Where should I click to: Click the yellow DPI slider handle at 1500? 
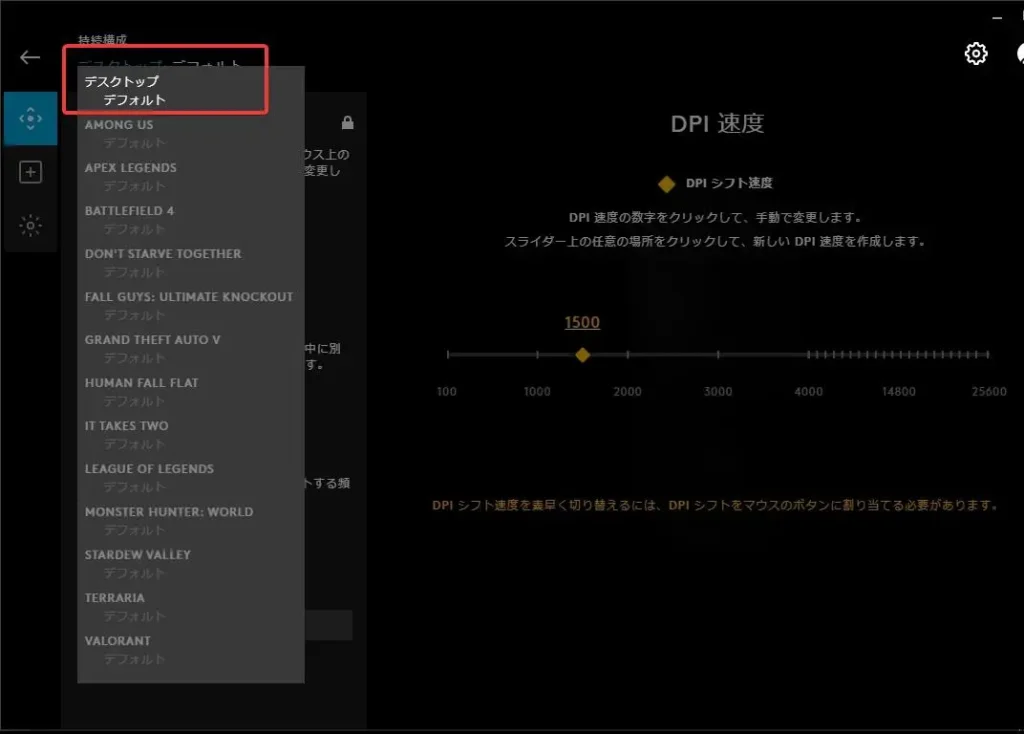pyautogui.click(x=583, y=355)
